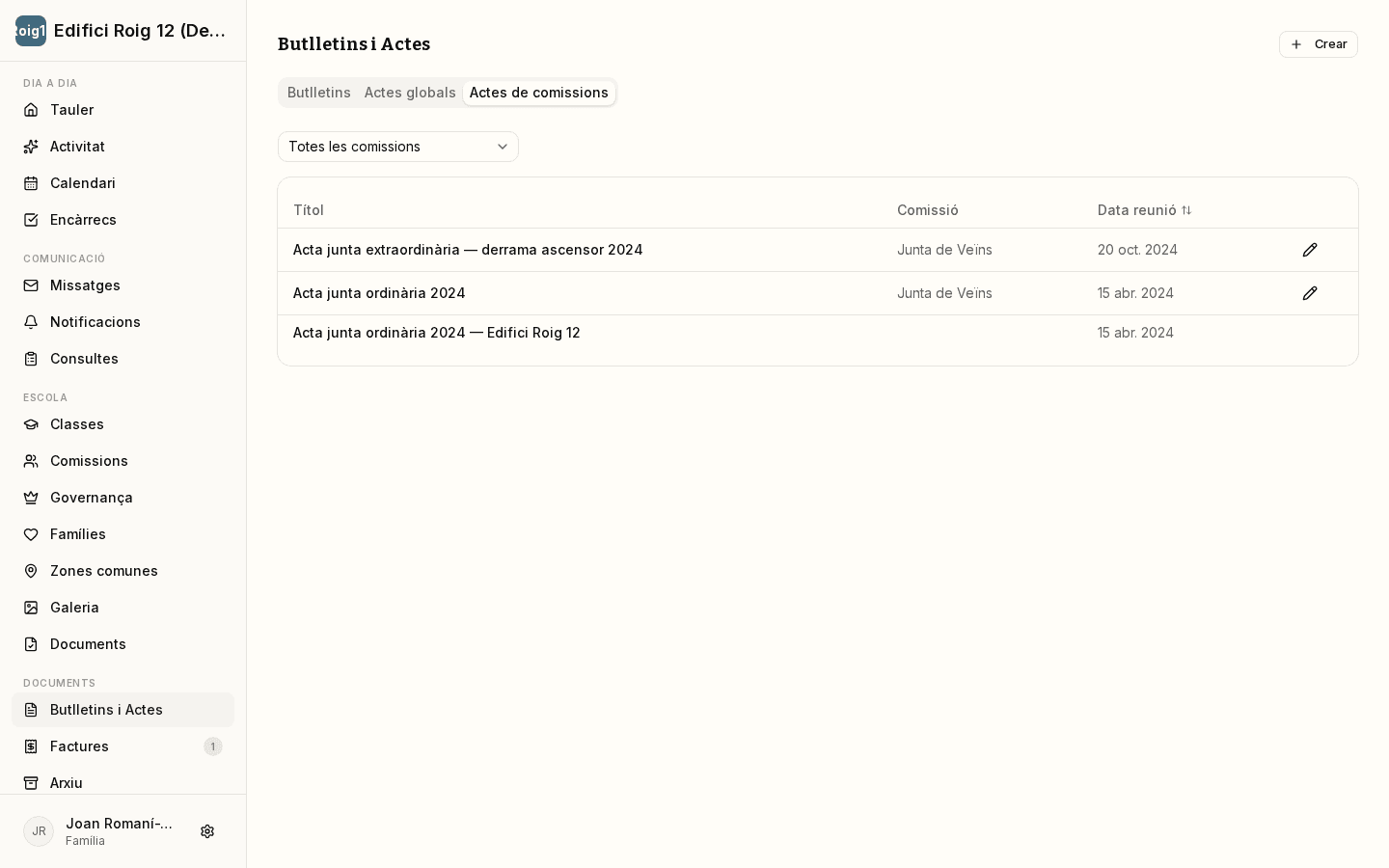The height and width of the screenshot is (868, 1389).
Task: Open Galeria in the sidebar
Action: tap(123, 608)
